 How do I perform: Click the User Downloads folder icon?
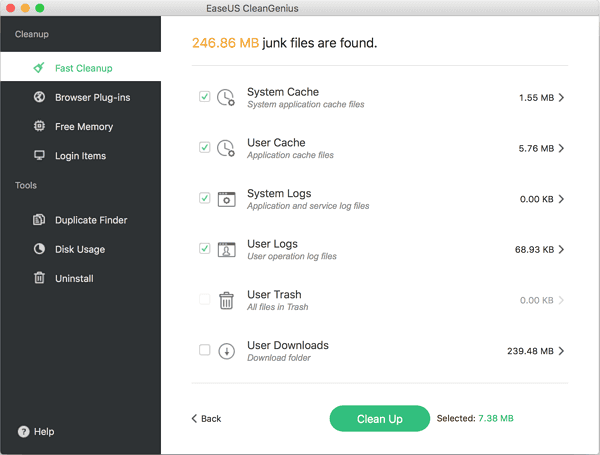tap(227, 350)
